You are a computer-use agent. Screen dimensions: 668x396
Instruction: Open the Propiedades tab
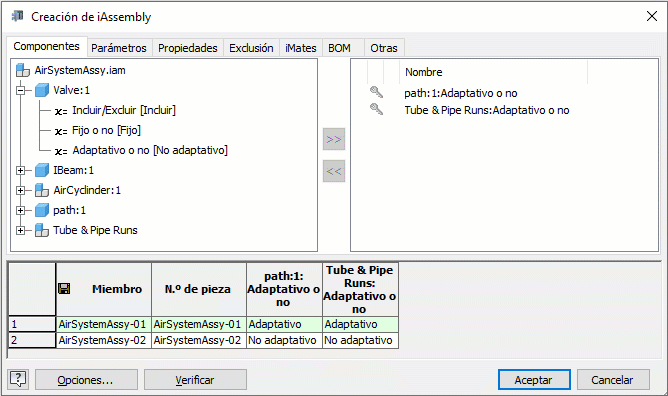(188, 48)
